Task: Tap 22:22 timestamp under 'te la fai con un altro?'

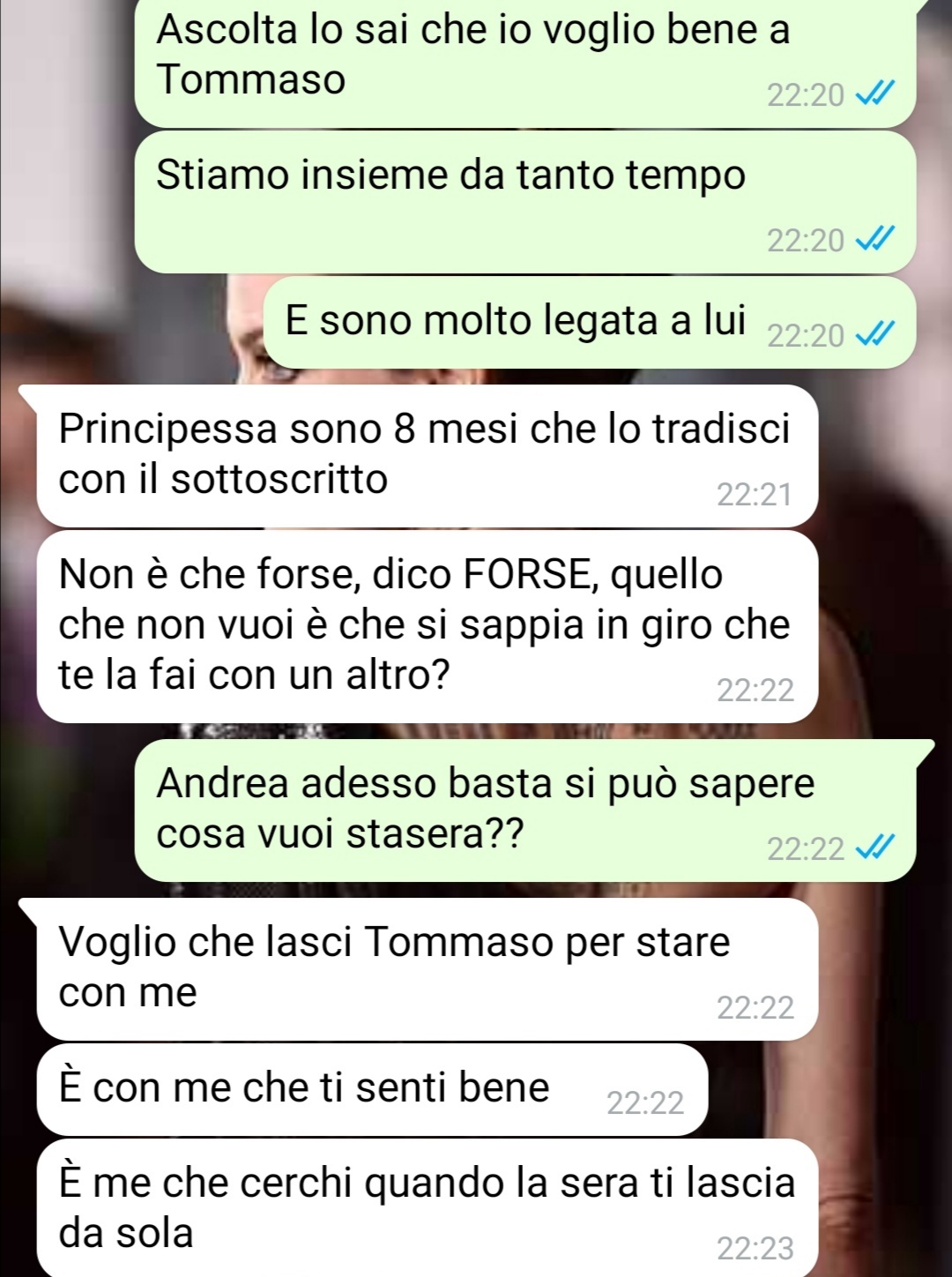Action: click(755, 690)
